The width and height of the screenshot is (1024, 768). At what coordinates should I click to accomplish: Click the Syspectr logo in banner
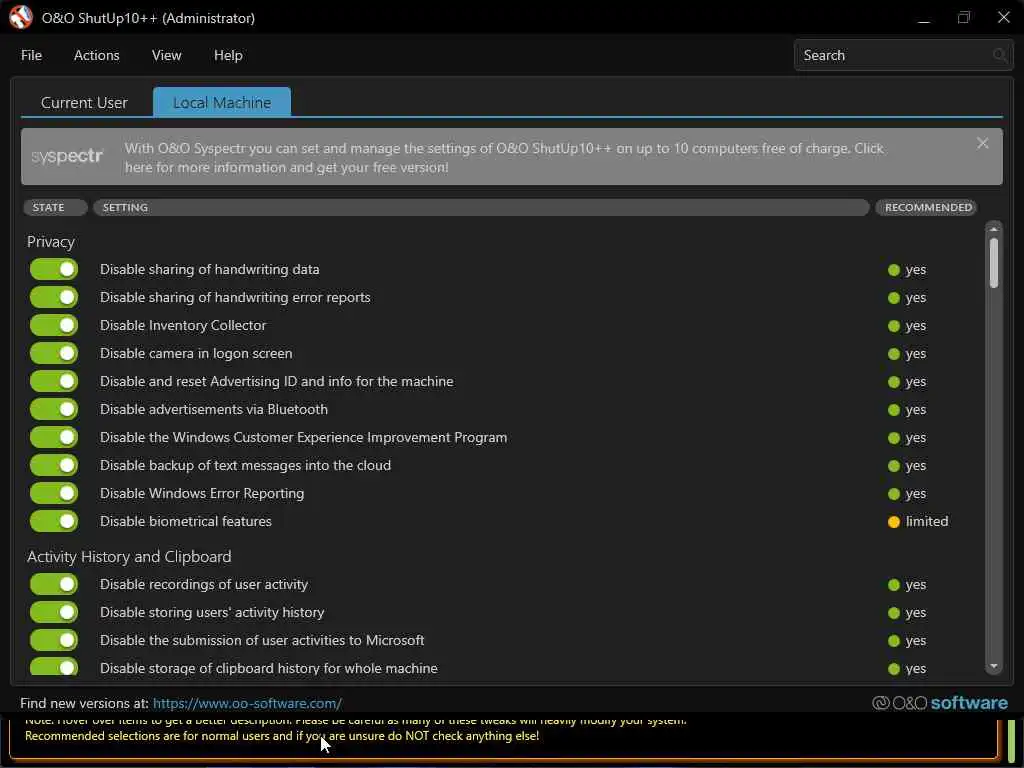67,156
